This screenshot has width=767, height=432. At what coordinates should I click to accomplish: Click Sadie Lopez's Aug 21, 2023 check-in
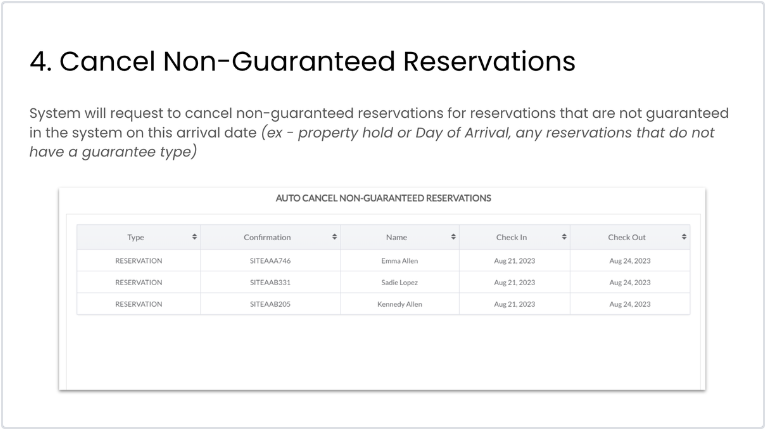(x=514, y=282)
